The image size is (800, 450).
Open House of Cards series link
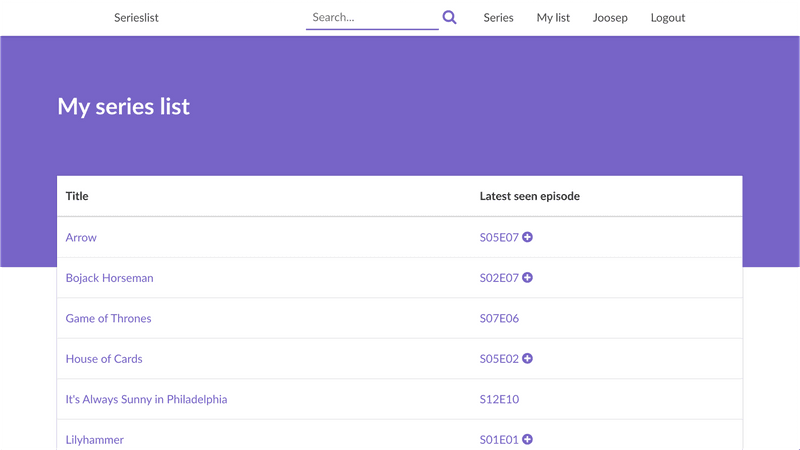[x=104, y=359]
